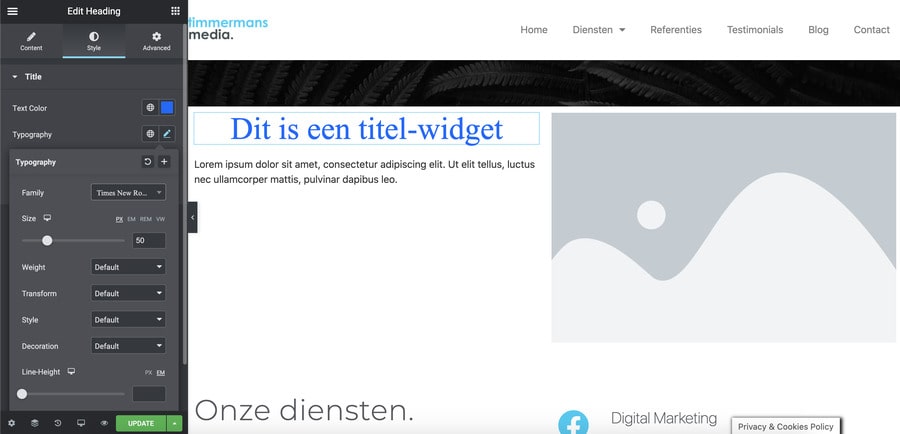Click the Size value field showing 50

(149, 241)
